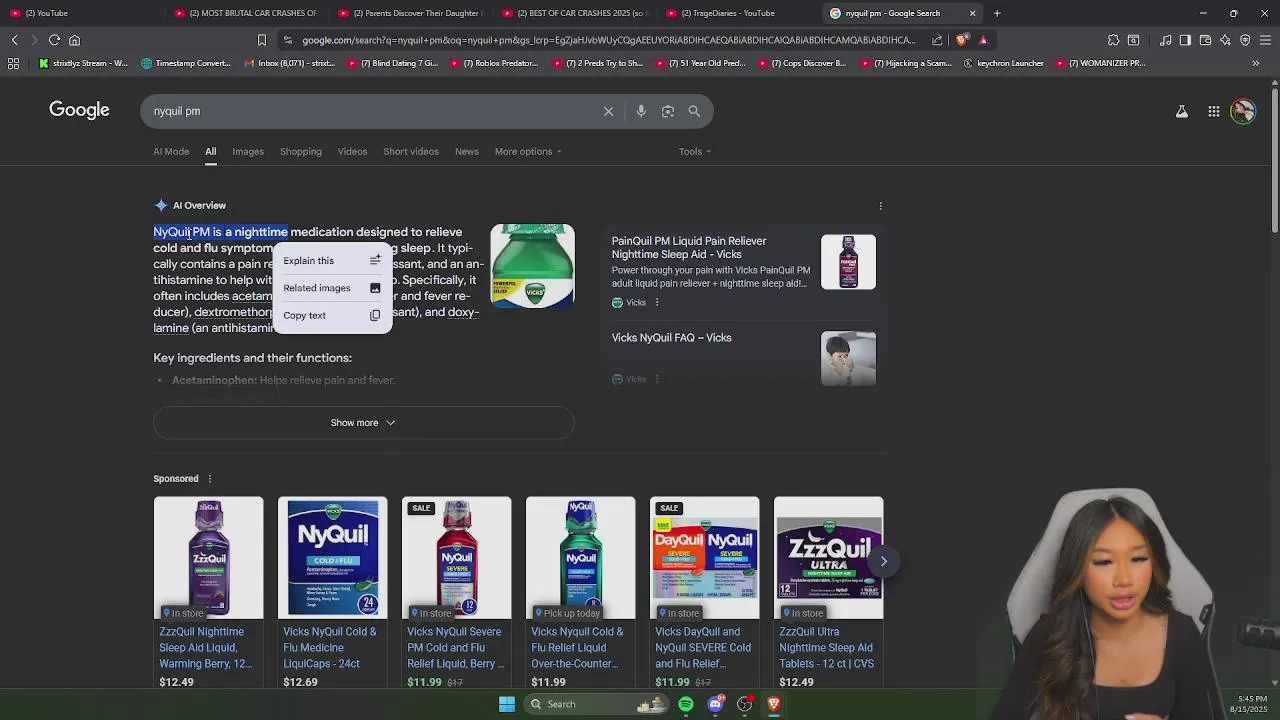Expand the Tools dropdown
Image resolution: width=1280 pixels, height=720 pixels.
pyautogui.click(x=695, y=152)
